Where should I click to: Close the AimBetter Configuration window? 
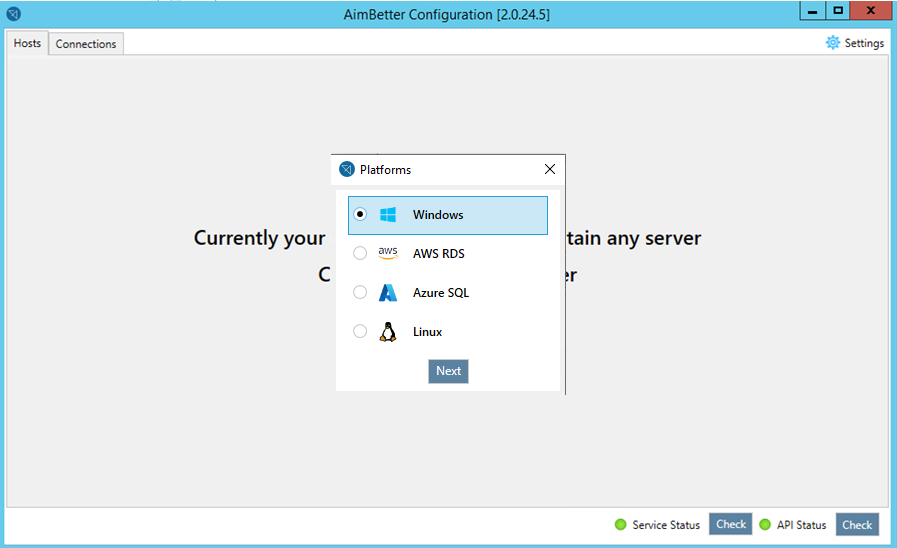pos(871,11)
